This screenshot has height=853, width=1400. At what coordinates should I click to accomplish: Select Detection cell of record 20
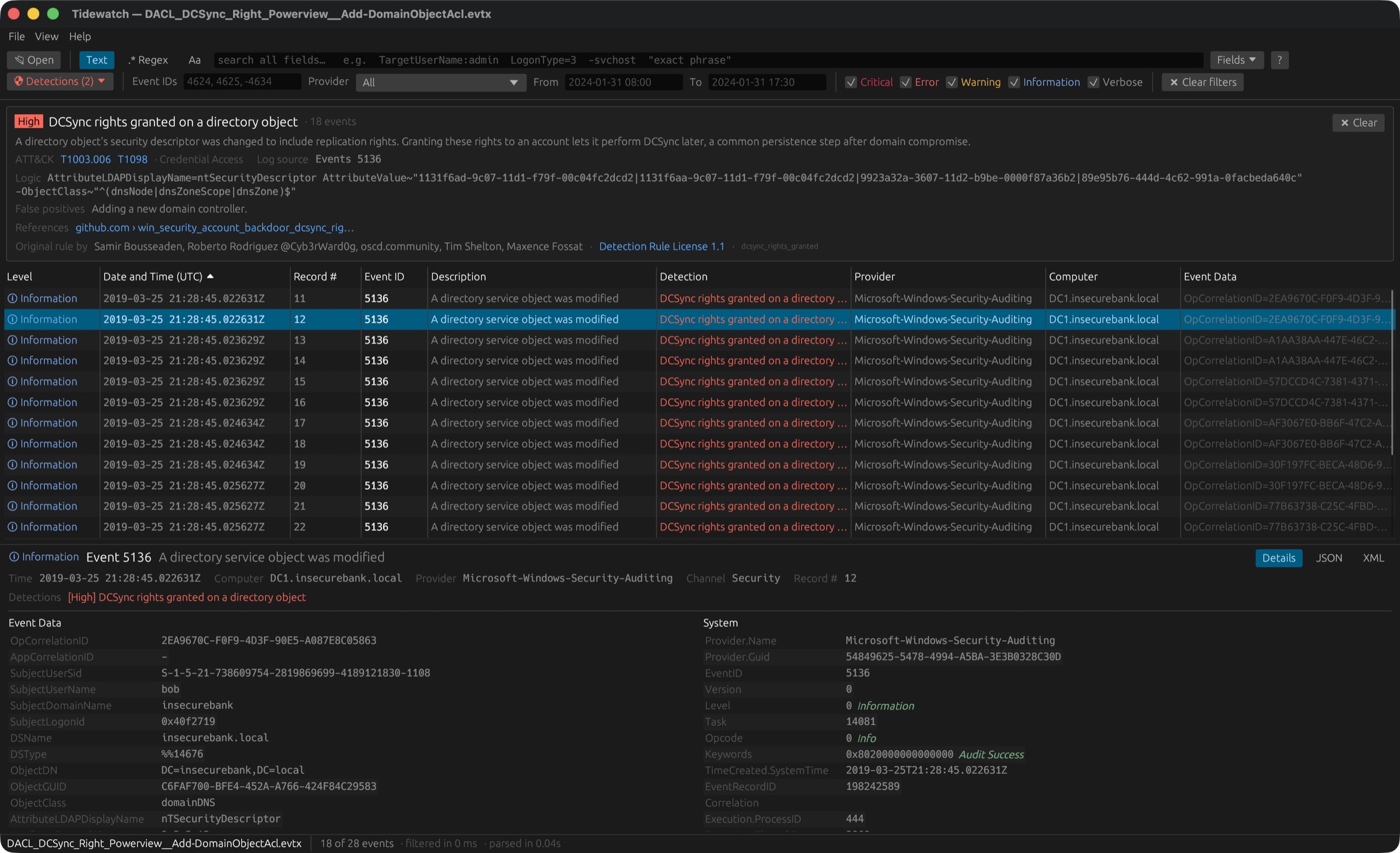point(753,486)
